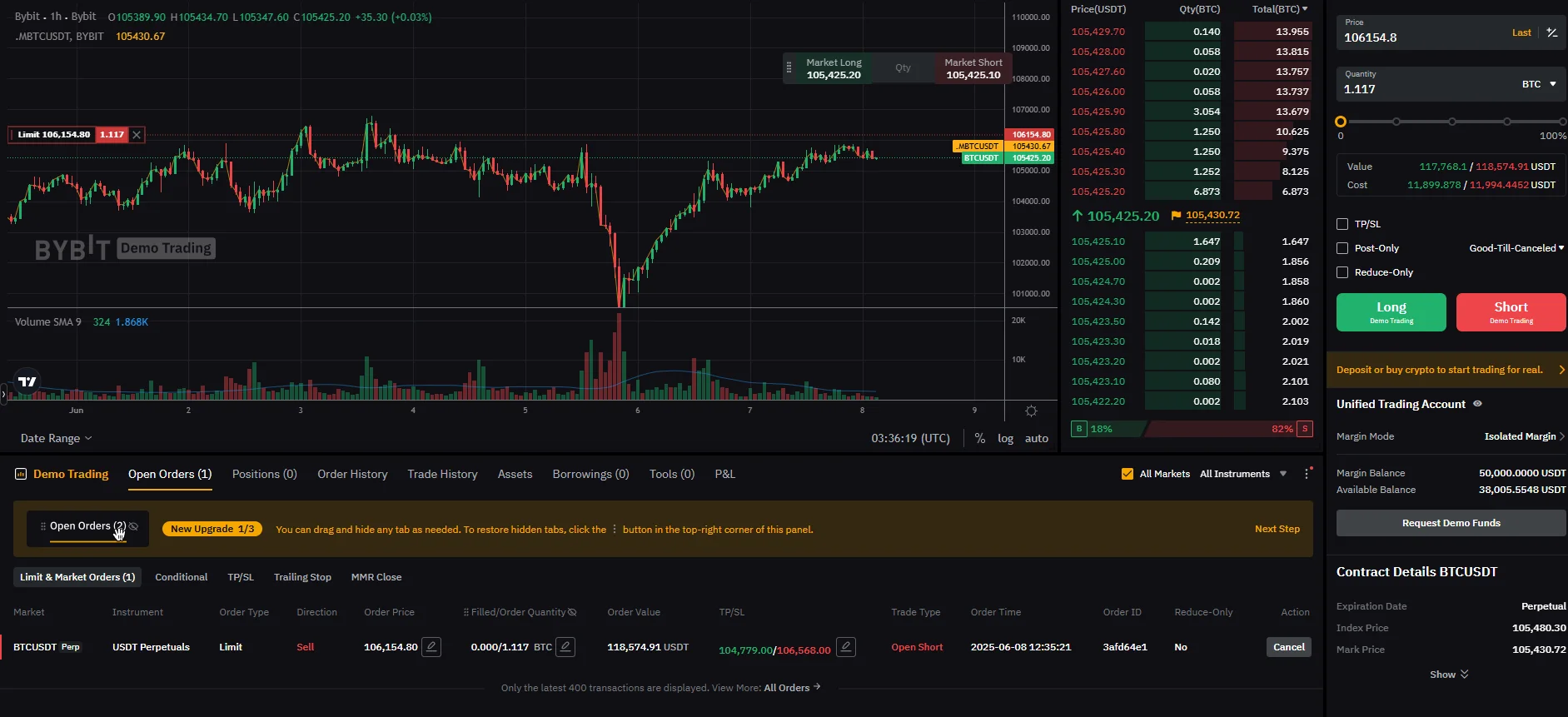
Task: Open the Good-Till-Canceled dropdown
Action: (1516, 248)
